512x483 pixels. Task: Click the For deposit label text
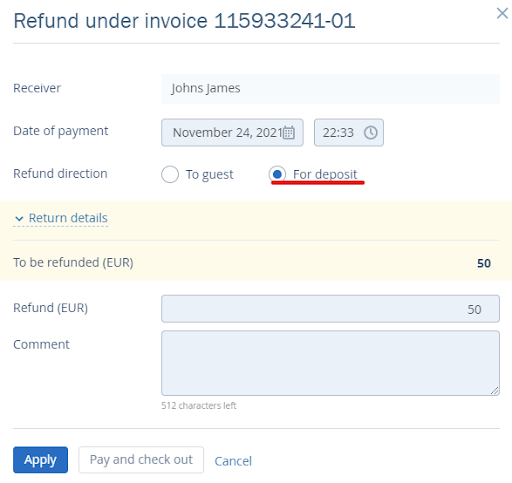[x=325, y=174]
